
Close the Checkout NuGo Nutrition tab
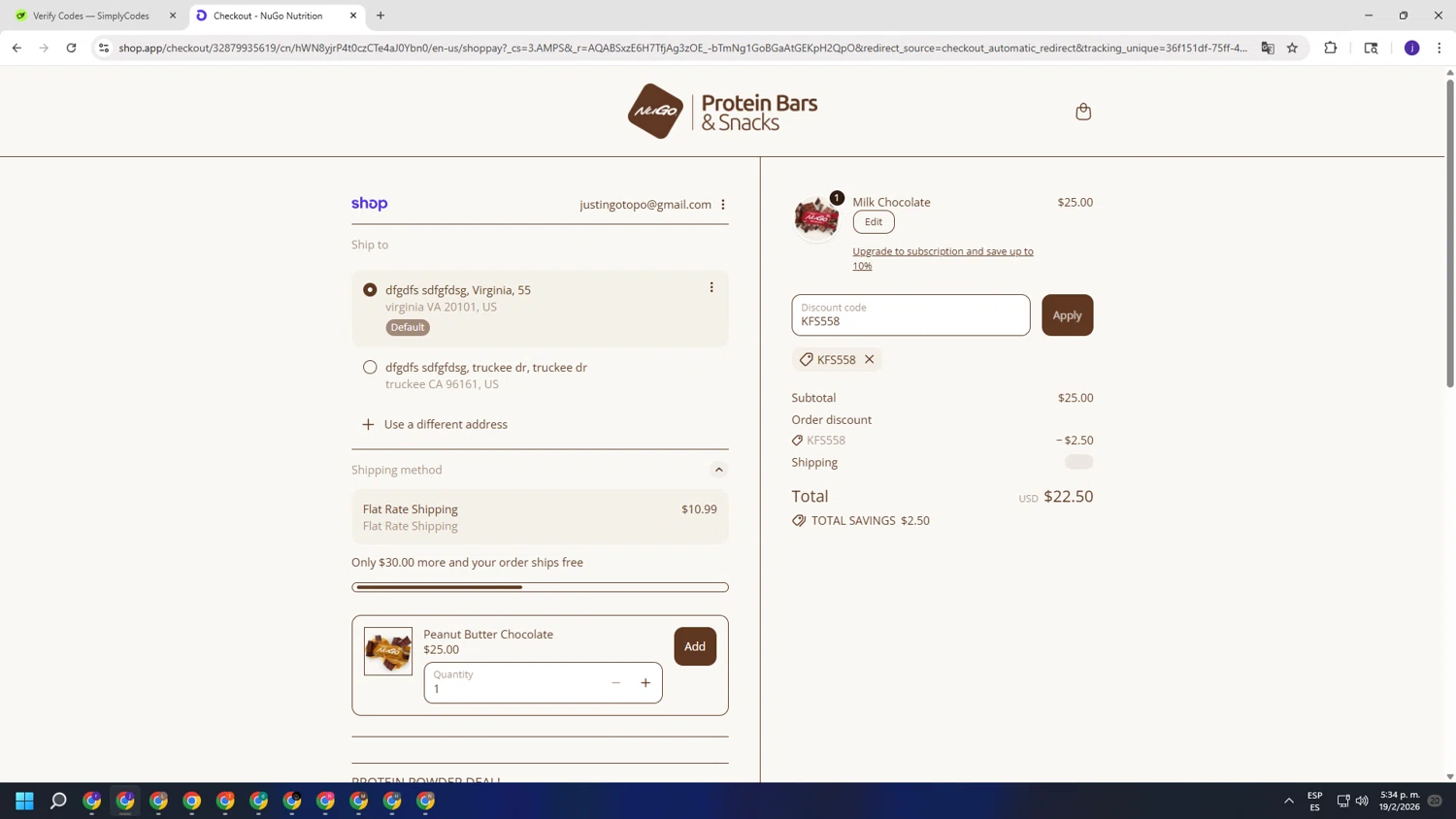click(353, 16)
